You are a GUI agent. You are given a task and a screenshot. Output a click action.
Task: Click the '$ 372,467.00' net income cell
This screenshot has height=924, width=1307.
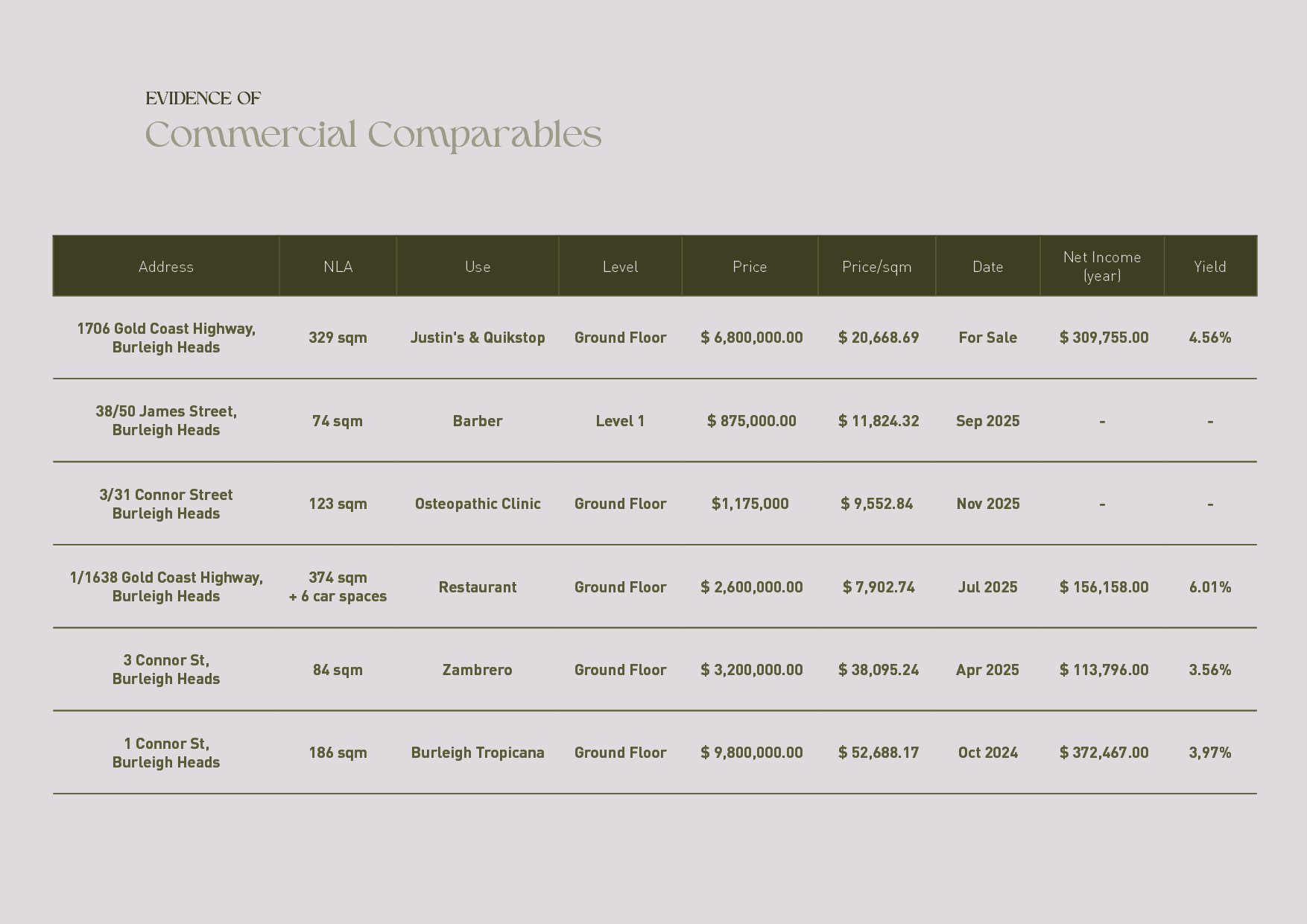pos(1104,753)
